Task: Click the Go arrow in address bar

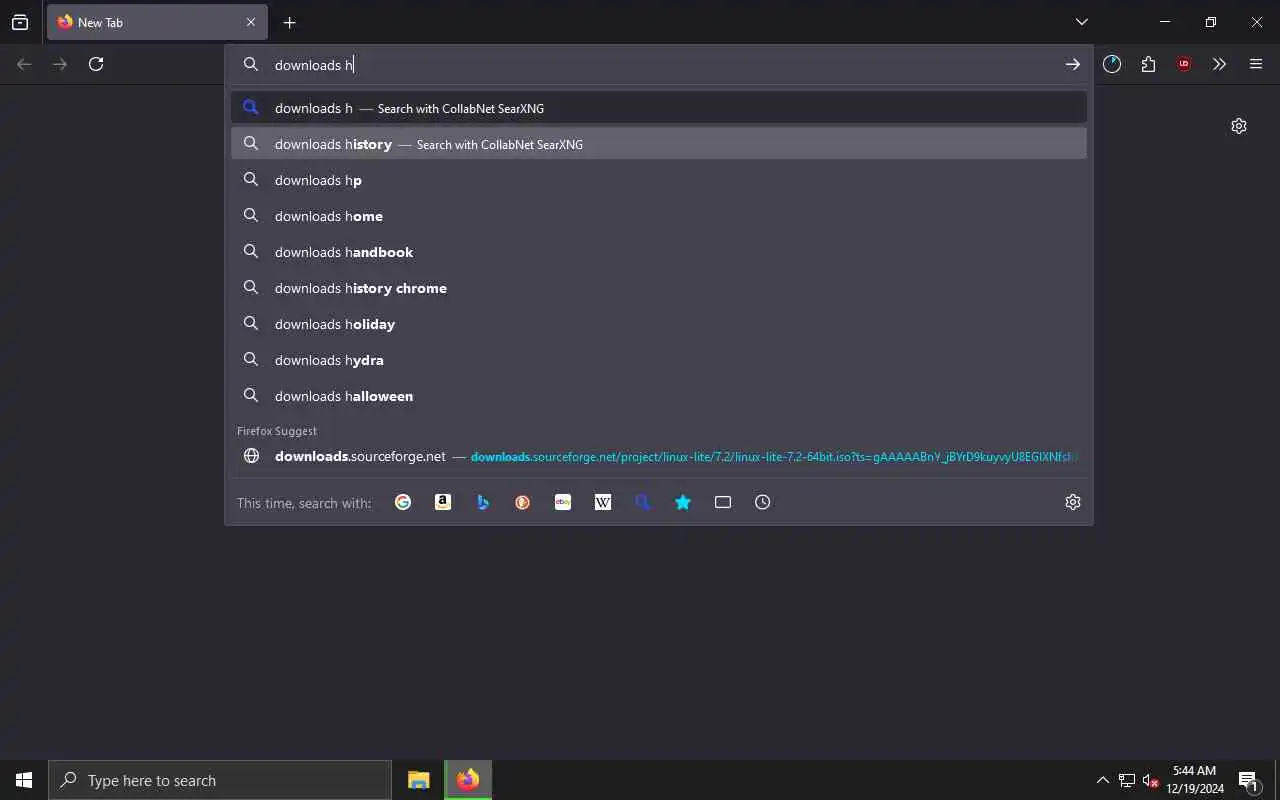Action: [x=1072, y=64]
